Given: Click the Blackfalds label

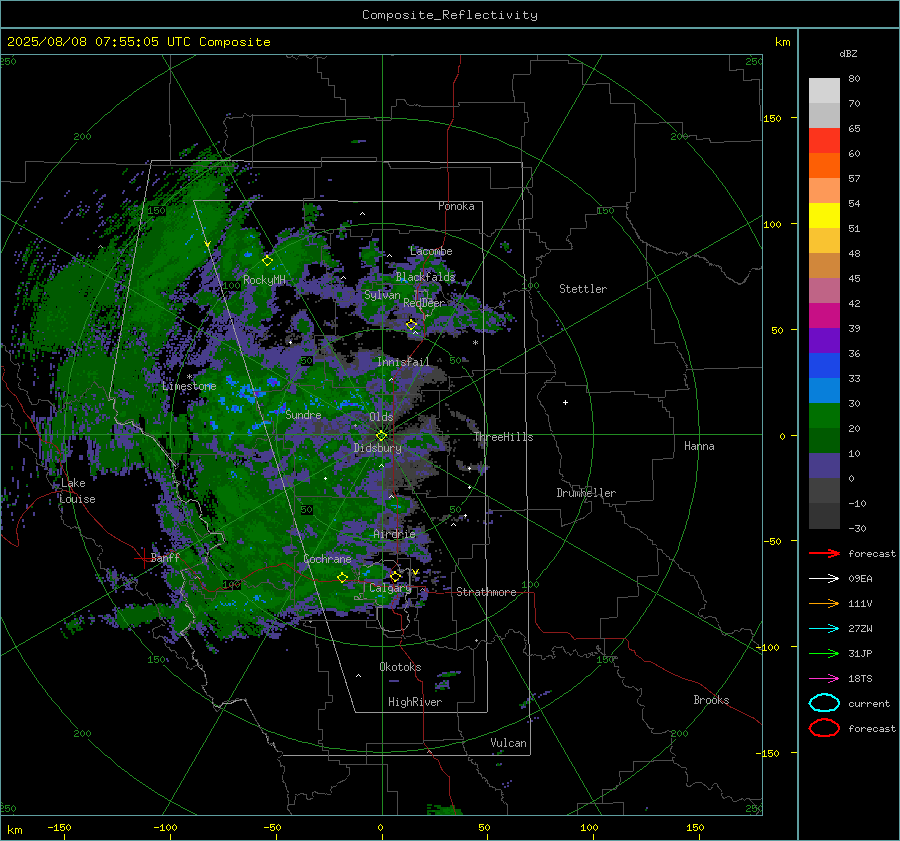Looking at the screenshot, I should click(x=425, y=277).
